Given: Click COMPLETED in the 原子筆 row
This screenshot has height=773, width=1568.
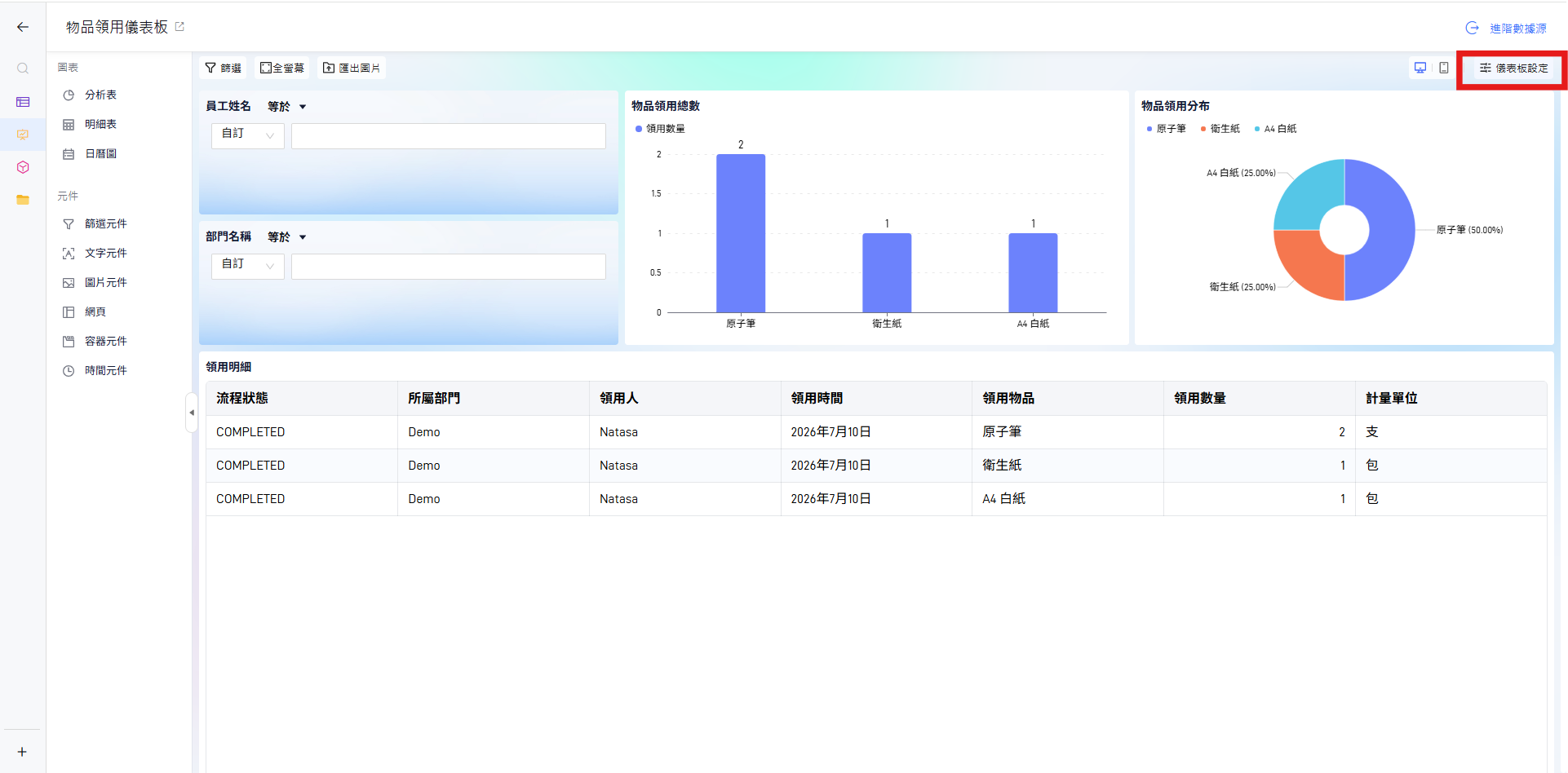Looking at the screenshot, I should (250, 432).
